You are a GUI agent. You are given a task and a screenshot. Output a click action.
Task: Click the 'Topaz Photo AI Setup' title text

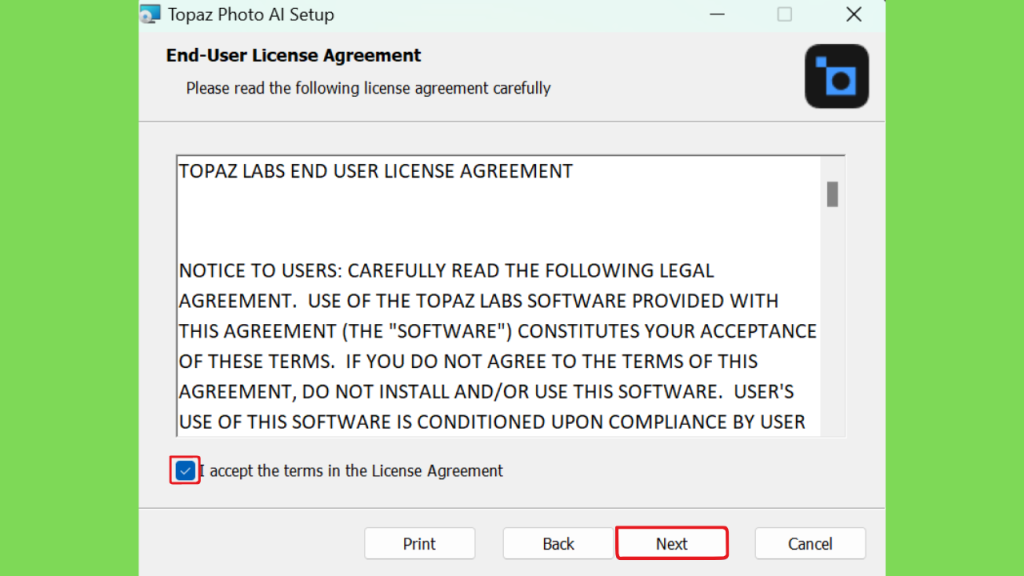pyautogui.click(x=251, y=14)
